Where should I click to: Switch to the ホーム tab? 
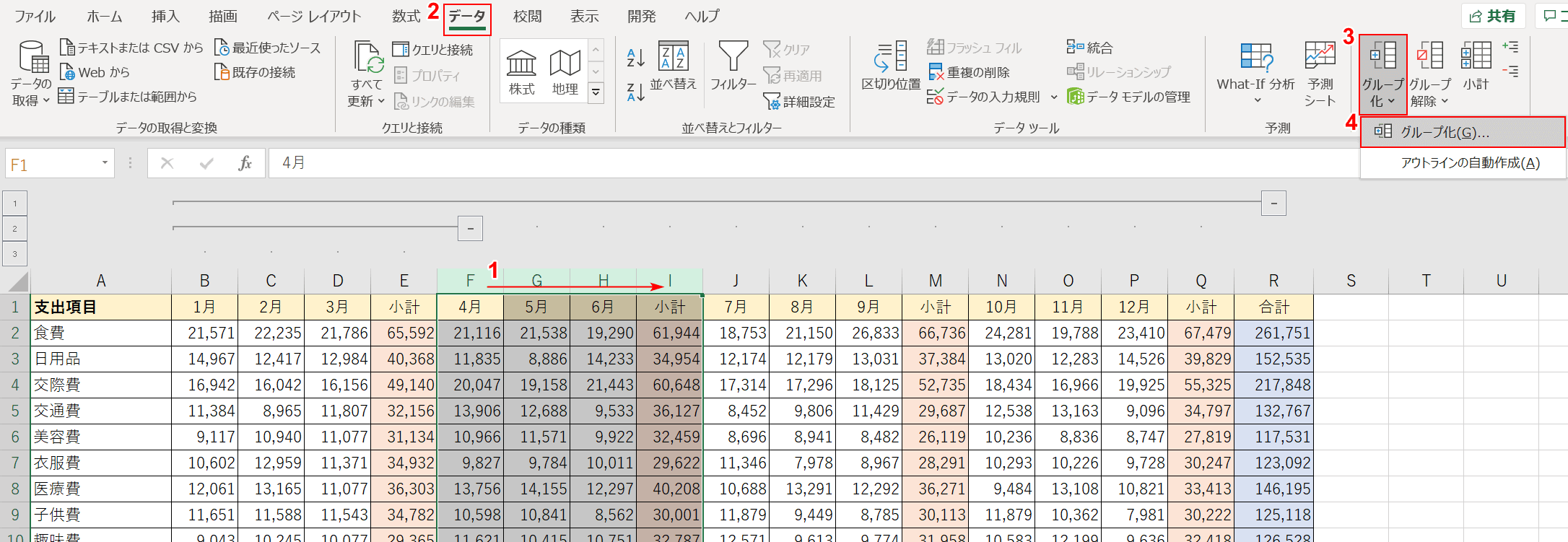[105, 16]
